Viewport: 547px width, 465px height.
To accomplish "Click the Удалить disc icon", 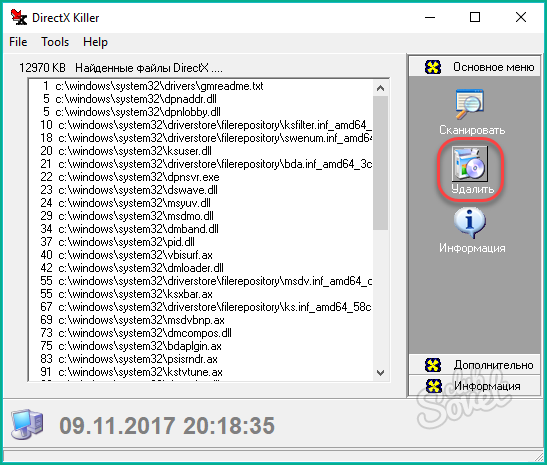I will 470,164.
